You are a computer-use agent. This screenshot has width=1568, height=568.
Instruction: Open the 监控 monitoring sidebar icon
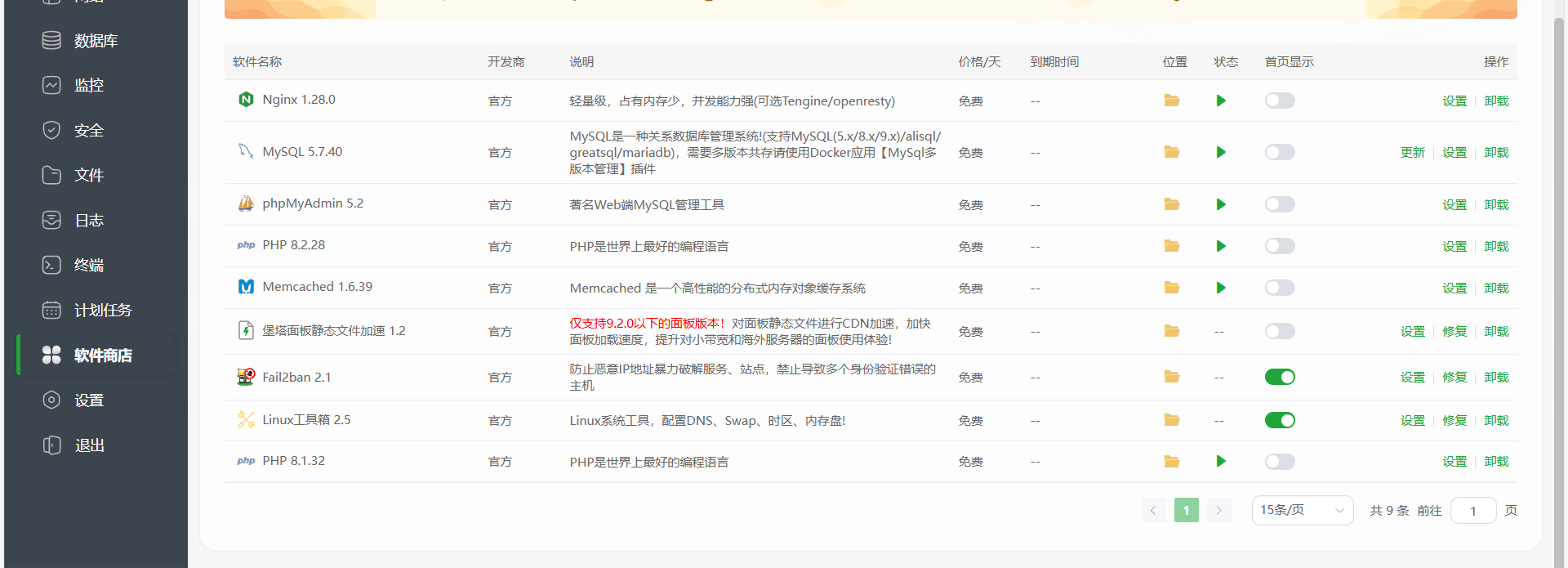point(51,85)
